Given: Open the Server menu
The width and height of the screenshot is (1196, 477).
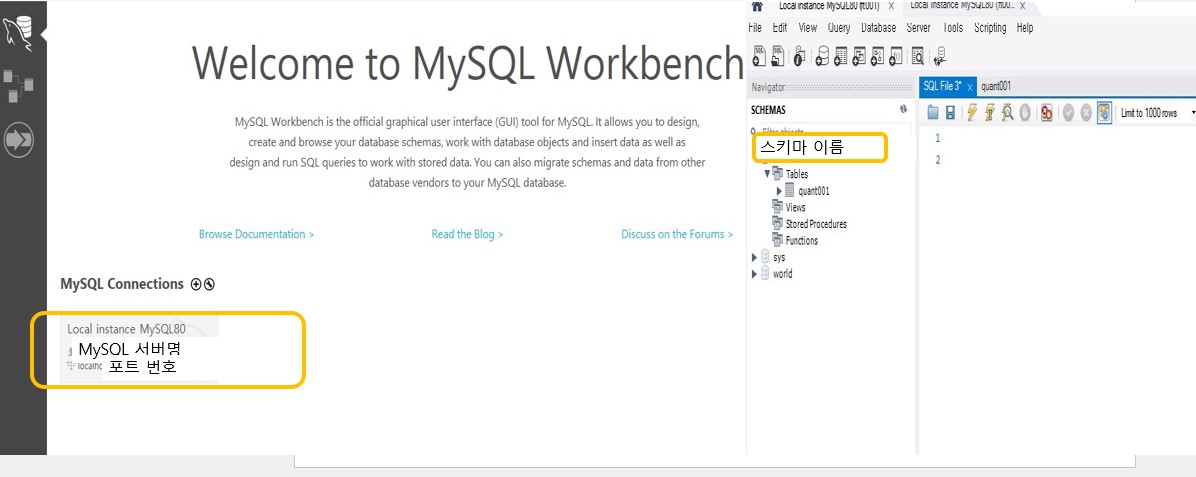Looking at the screenshot, I should pyautogui.click(x=918, y=27).
